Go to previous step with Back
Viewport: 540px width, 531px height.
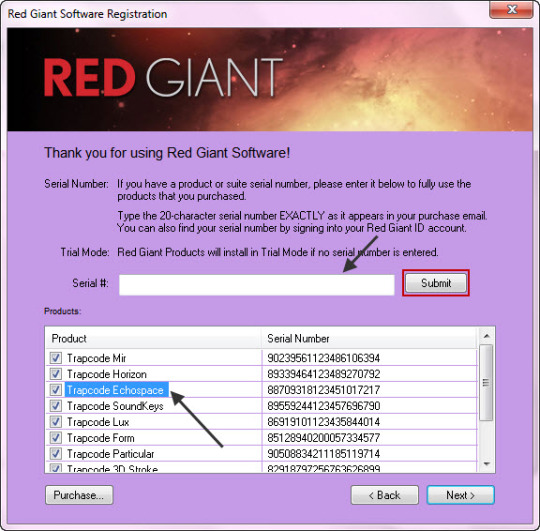coord(385,495)
